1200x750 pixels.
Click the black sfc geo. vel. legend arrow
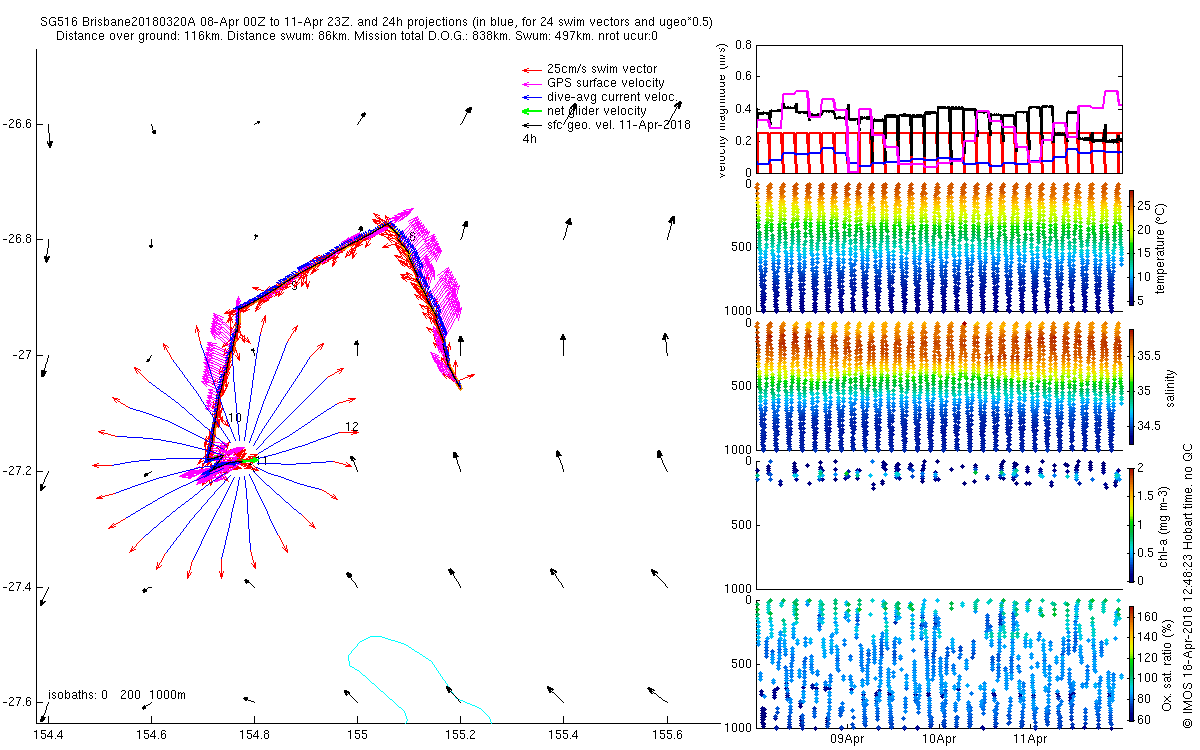[x=531, y=125]
